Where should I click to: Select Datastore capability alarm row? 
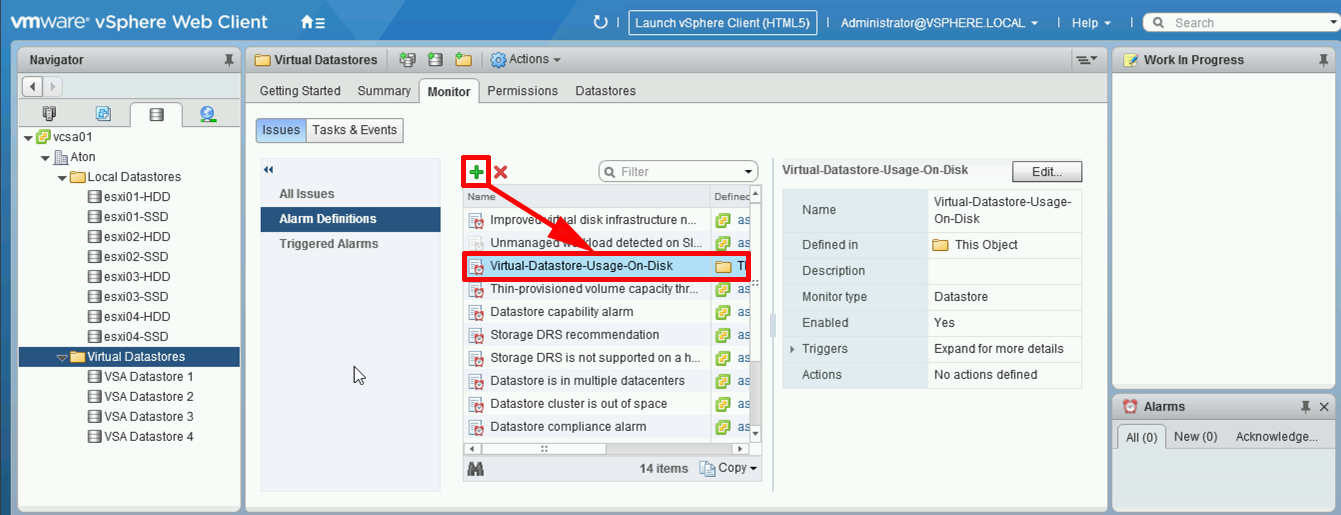[607, 312]
